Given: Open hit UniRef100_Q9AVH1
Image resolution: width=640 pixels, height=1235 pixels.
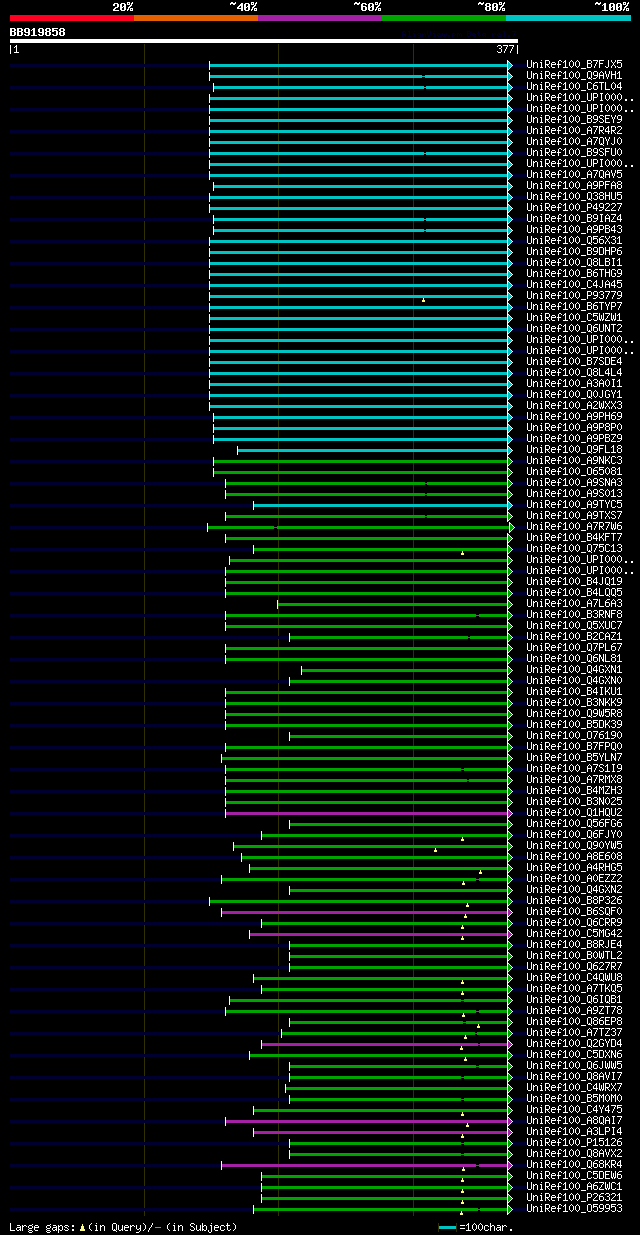Looking at the screenshot, I should [574, 75].
